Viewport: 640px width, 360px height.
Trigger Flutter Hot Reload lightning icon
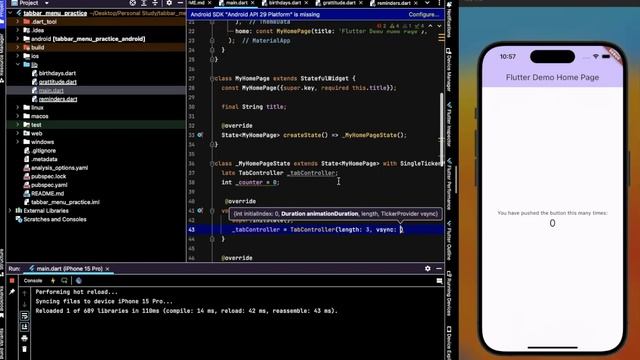click(53, 280)
